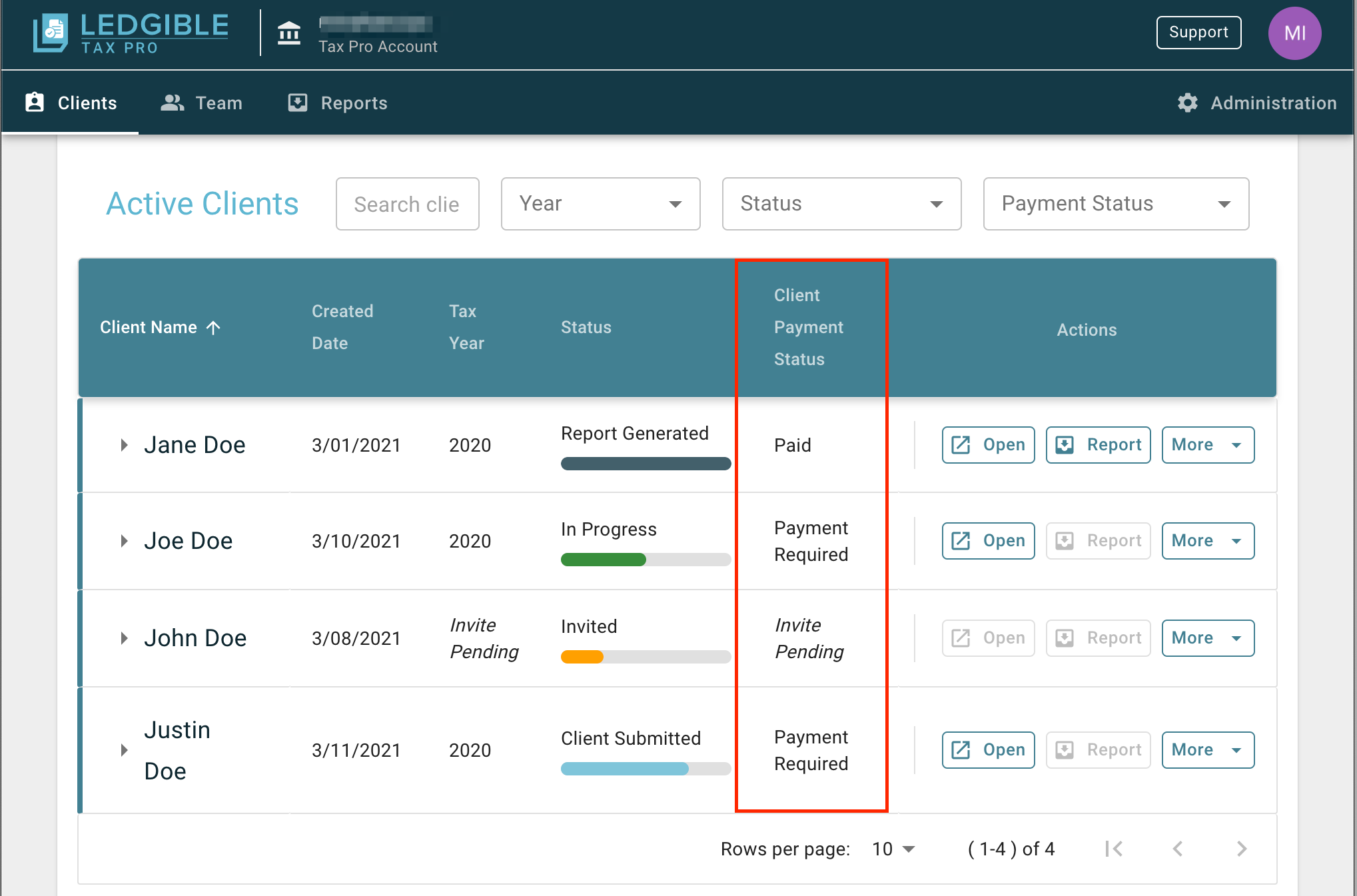
Task: Click Justin Doe's Payment Required status
Action: pyautogui.click(x=811, y=750)
